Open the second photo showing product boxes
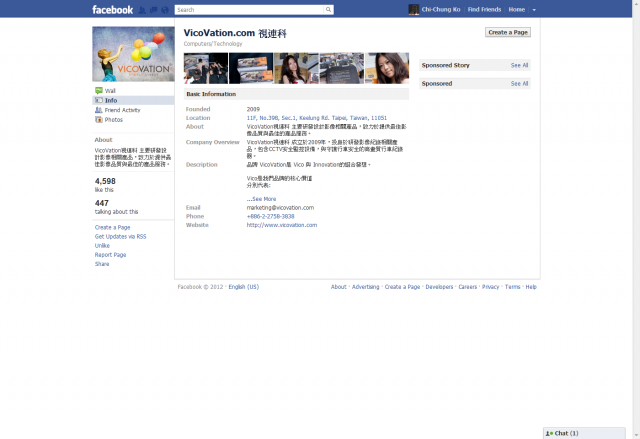The width and height of the screenshot is (640, 439). [251, 68]
